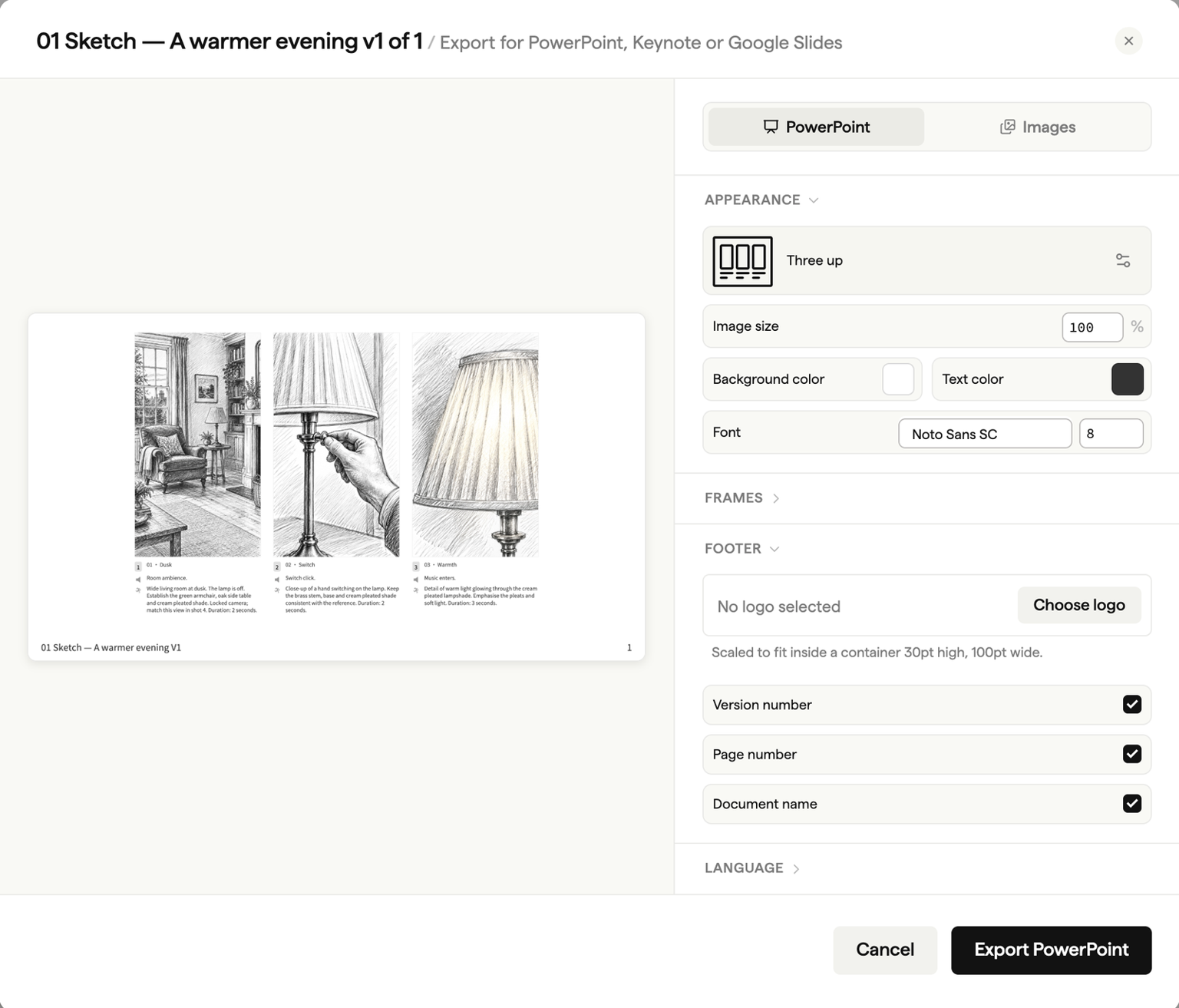1179x1008 pixels.
Task: Open layout settings sliders icon
Action: [x=1123, y=261]
